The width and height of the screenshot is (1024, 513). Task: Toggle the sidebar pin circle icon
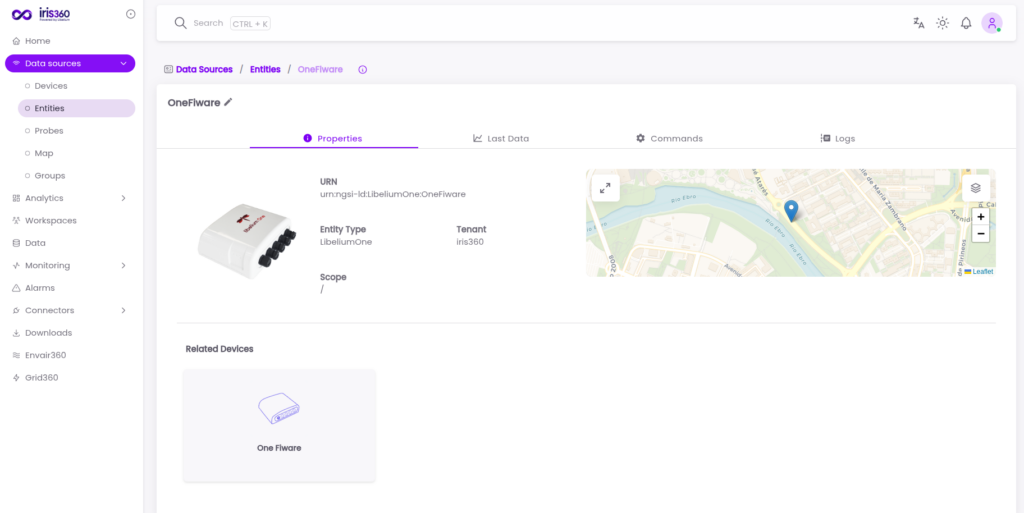tap(131, 14)
